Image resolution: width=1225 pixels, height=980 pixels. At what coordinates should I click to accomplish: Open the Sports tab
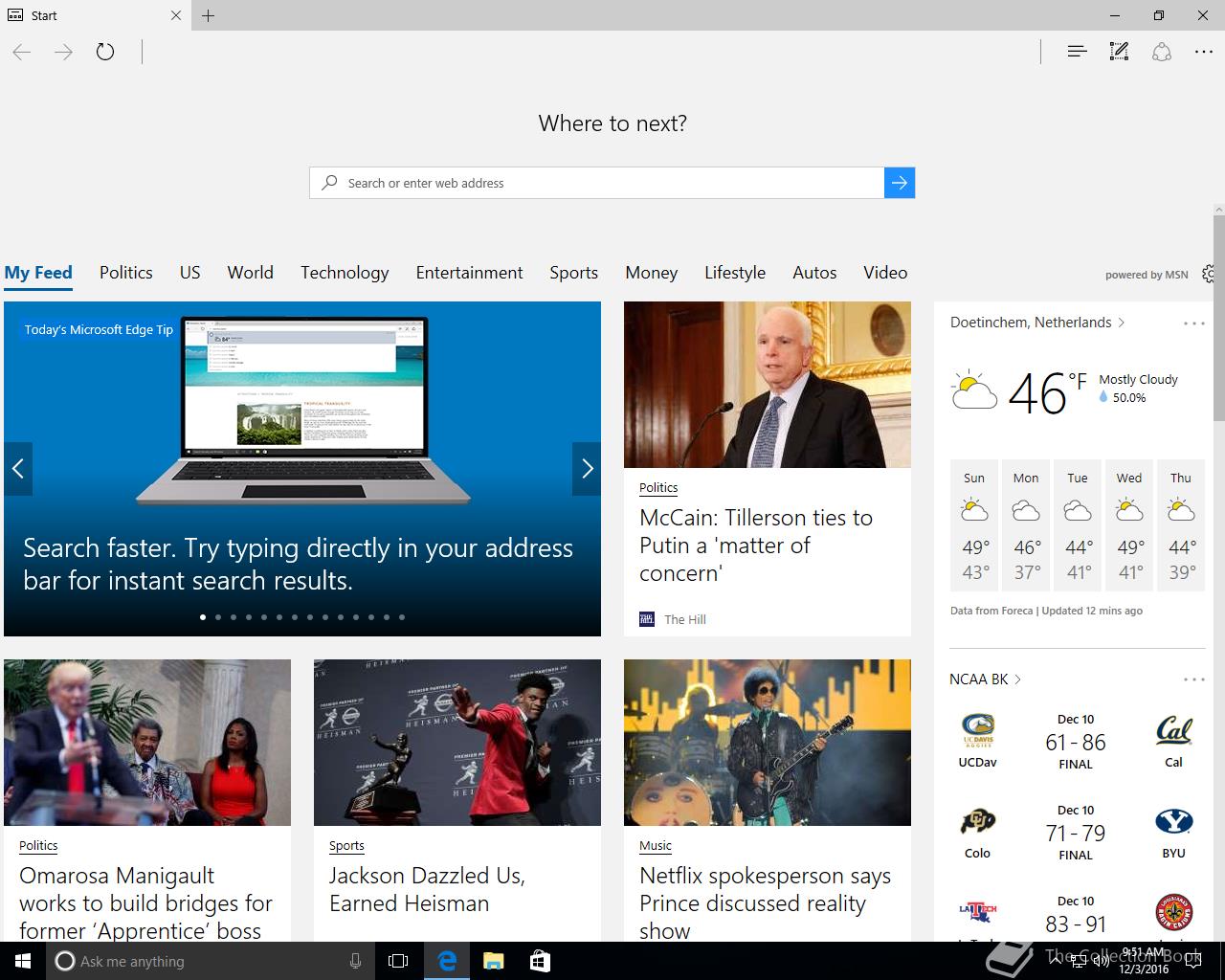point(574,273)
